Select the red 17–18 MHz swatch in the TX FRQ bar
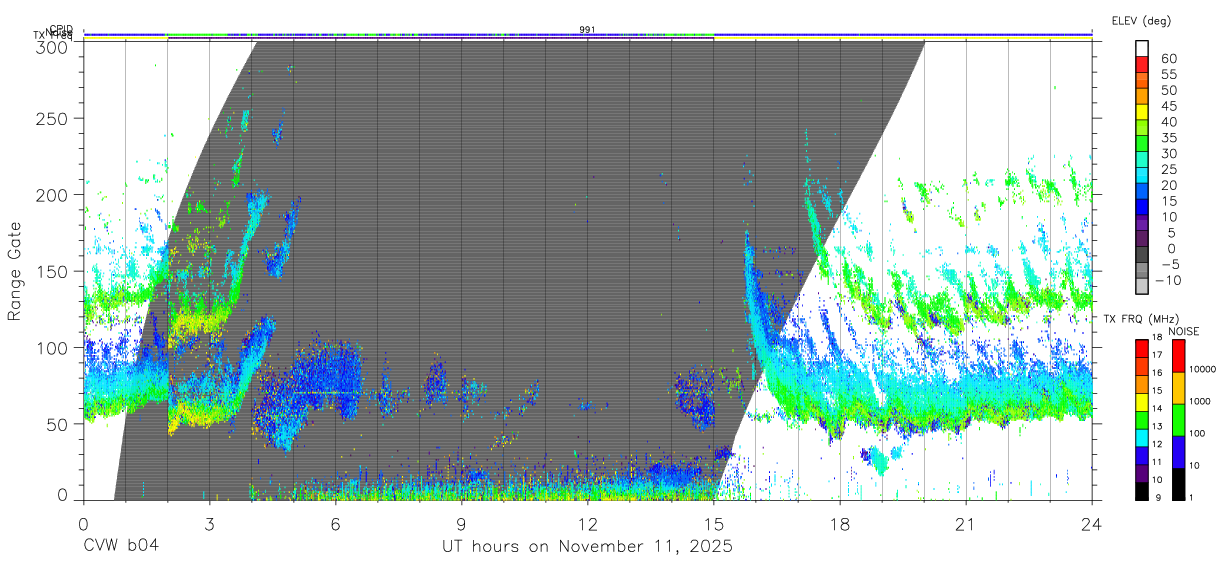The height and width of the screenshot is (567, 1228). click(x=1142, y=348)
